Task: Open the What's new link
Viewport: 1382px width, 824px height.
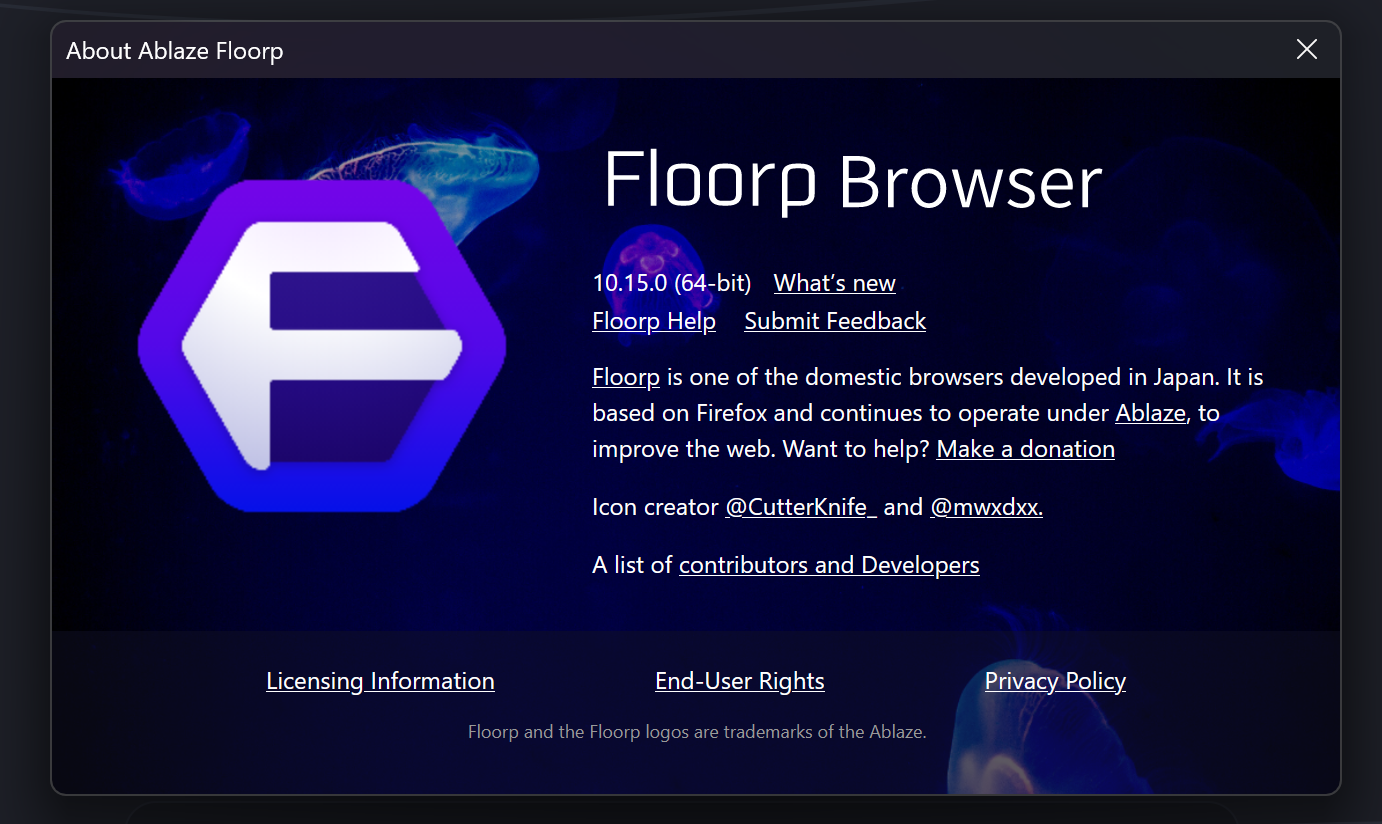Action: click(x=834, y=283)
